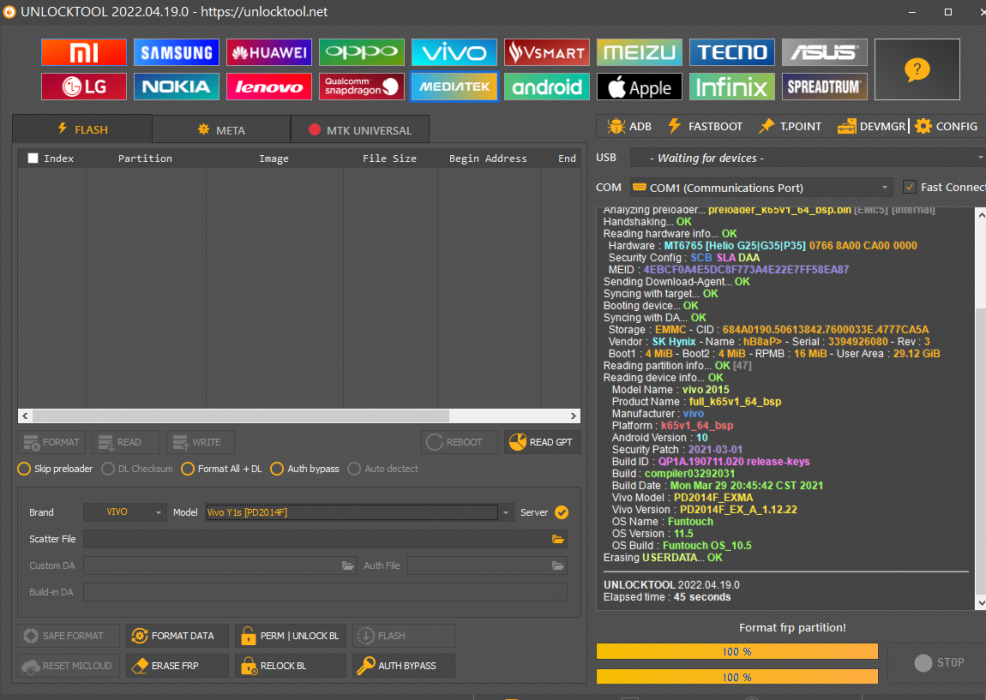Click the FORMAT button

pyautogui.click(x=52, y=442)
